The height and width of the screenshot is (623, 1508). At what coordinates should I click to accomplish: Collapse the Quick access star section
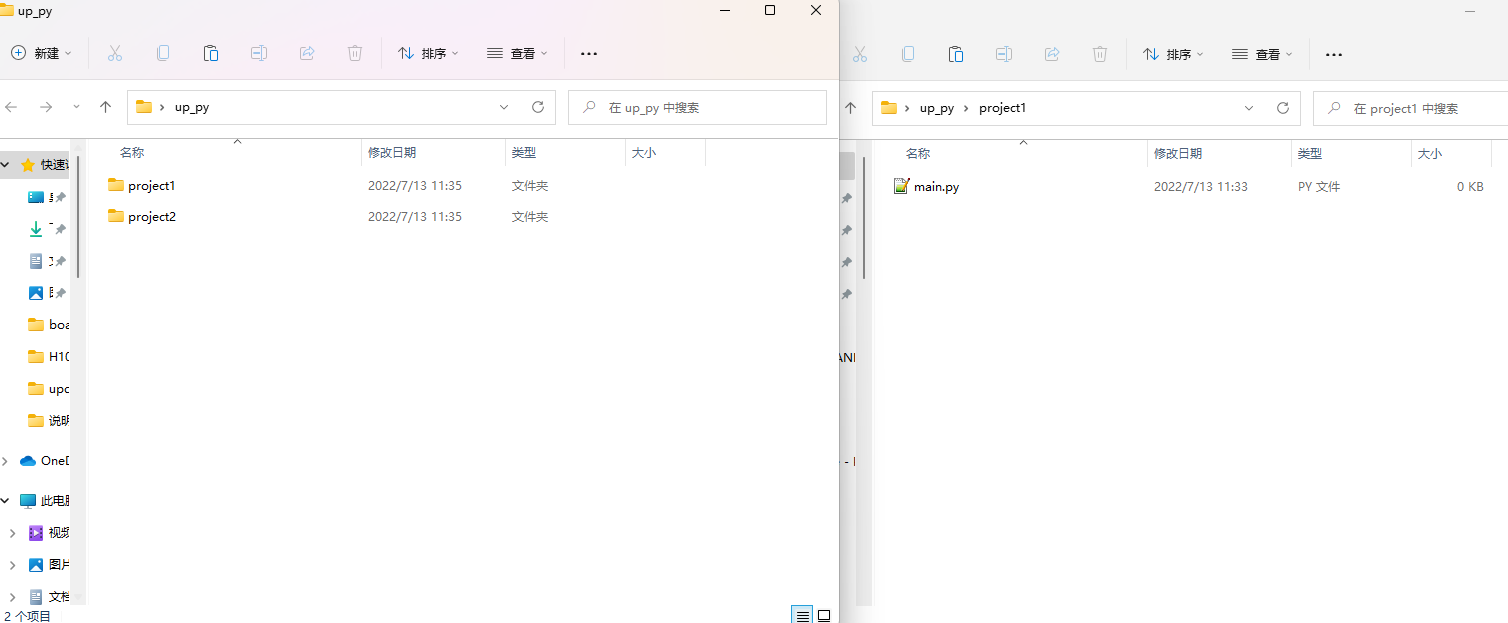6,165
